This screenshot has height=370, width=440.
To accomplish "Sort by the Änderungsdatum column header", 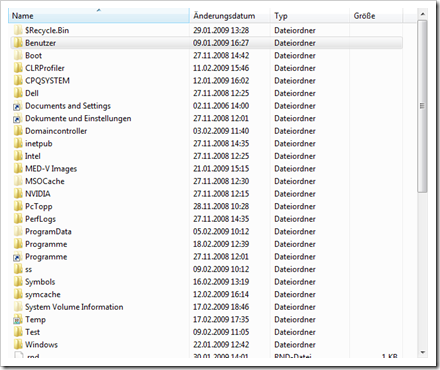I will 229,16.
